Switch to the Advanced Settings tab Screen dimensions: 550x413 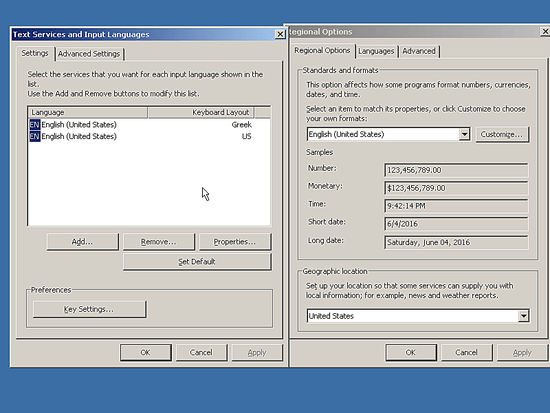click(89, 54)
